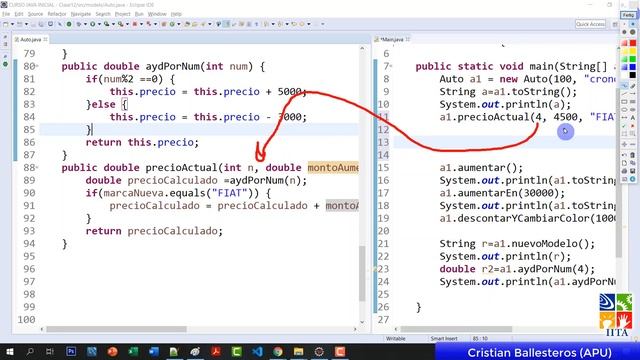Click "a1.aumentar();" in Main.java
Image resolution: width=640 pixels, height=360 pixels.
pyautogui.click(x=481, y=167)
